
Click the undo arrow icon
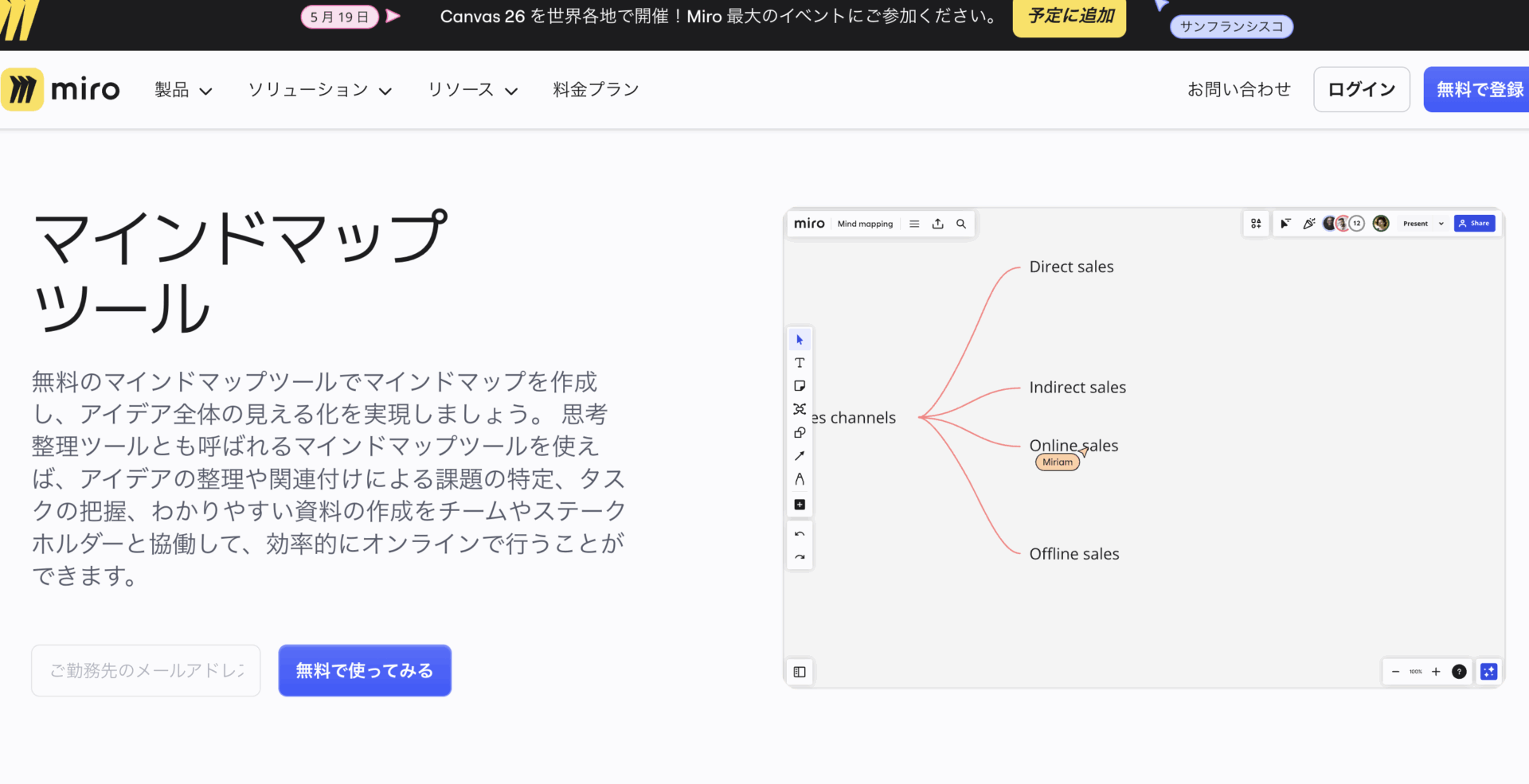(x=800, y=534)
